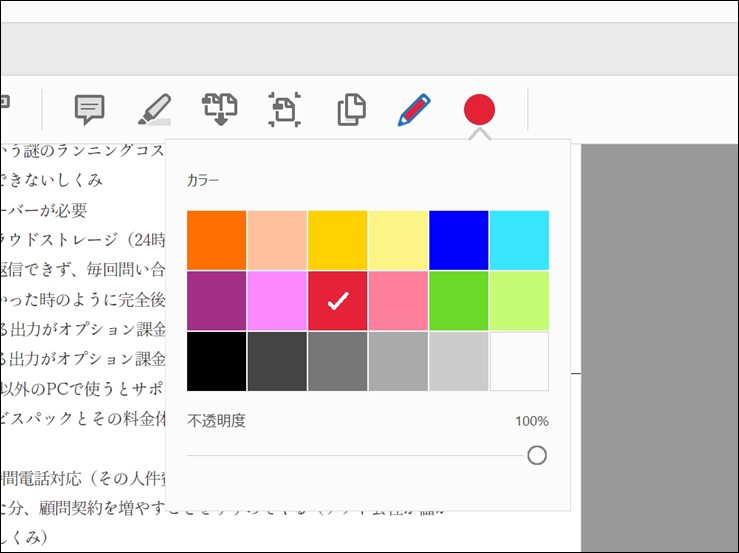The image size is (739, 553).
Task: Choose the light peach color swatch
Action: (x=277, y=240)
